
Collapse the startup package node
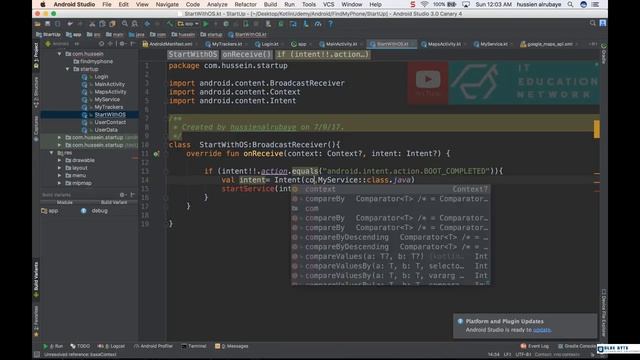pos(67,69)
